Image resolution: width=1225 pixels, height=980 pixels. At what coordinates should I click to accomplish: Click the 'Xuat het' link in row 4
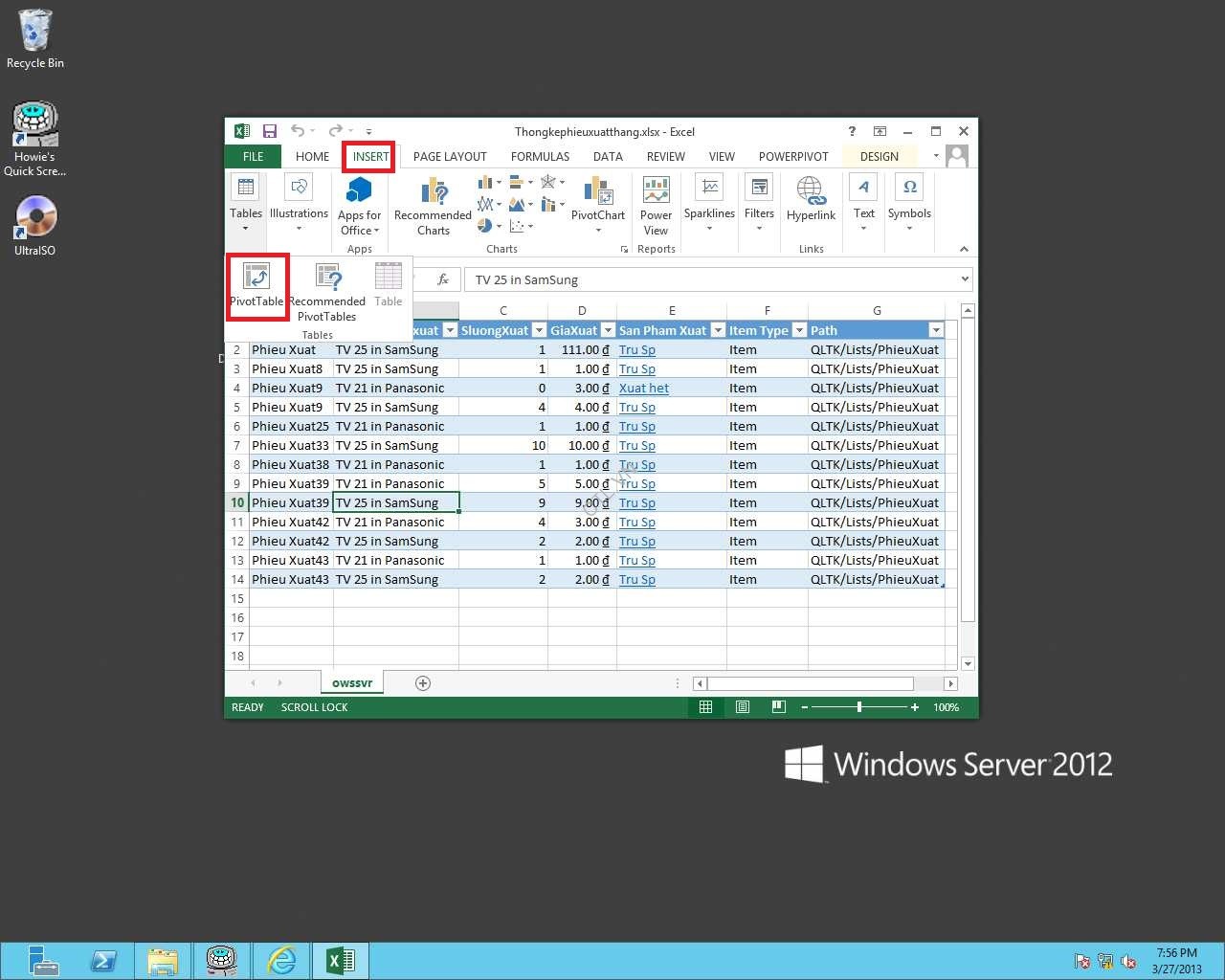643,388
